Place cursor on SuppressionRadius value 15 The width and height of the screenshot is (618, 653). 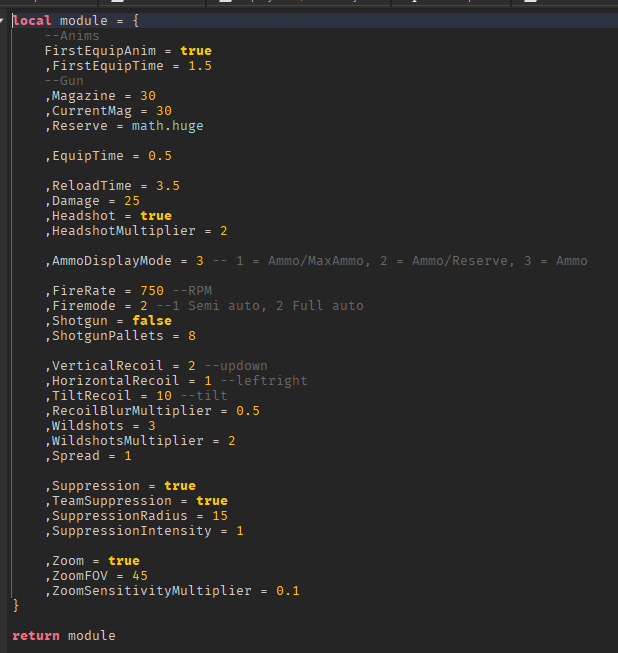220,516
